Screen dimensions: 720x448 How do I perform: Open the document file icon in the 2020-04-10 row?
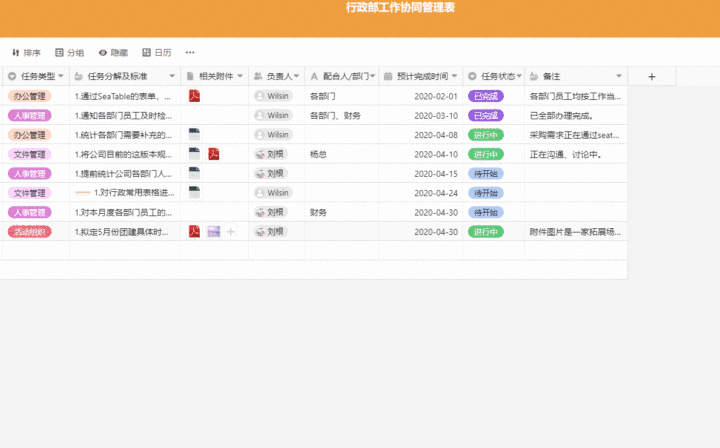[x=194, y=154]
